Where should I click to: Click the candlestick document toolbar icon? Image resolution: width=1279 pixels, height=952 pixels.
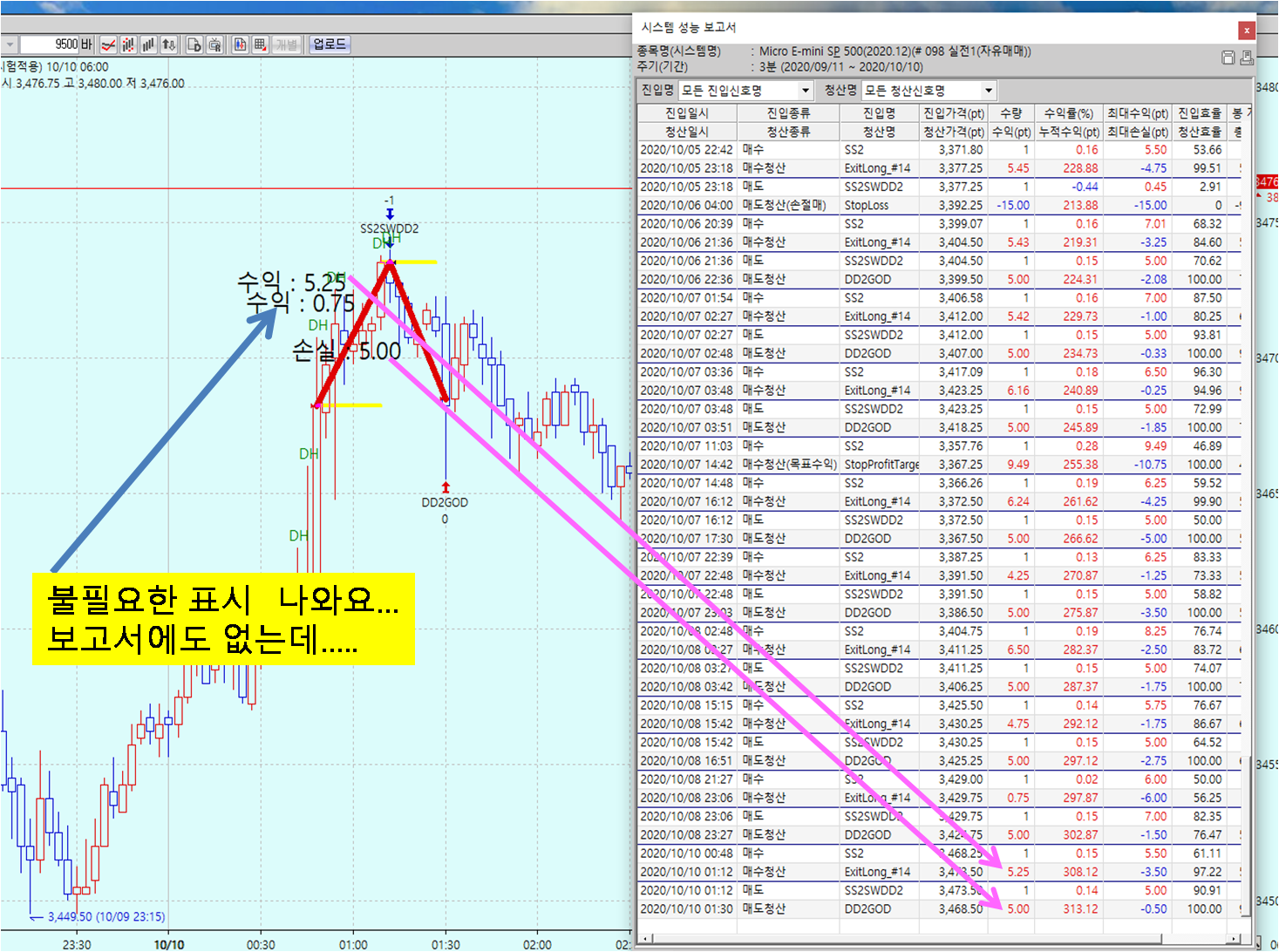[x=240, y=44]
